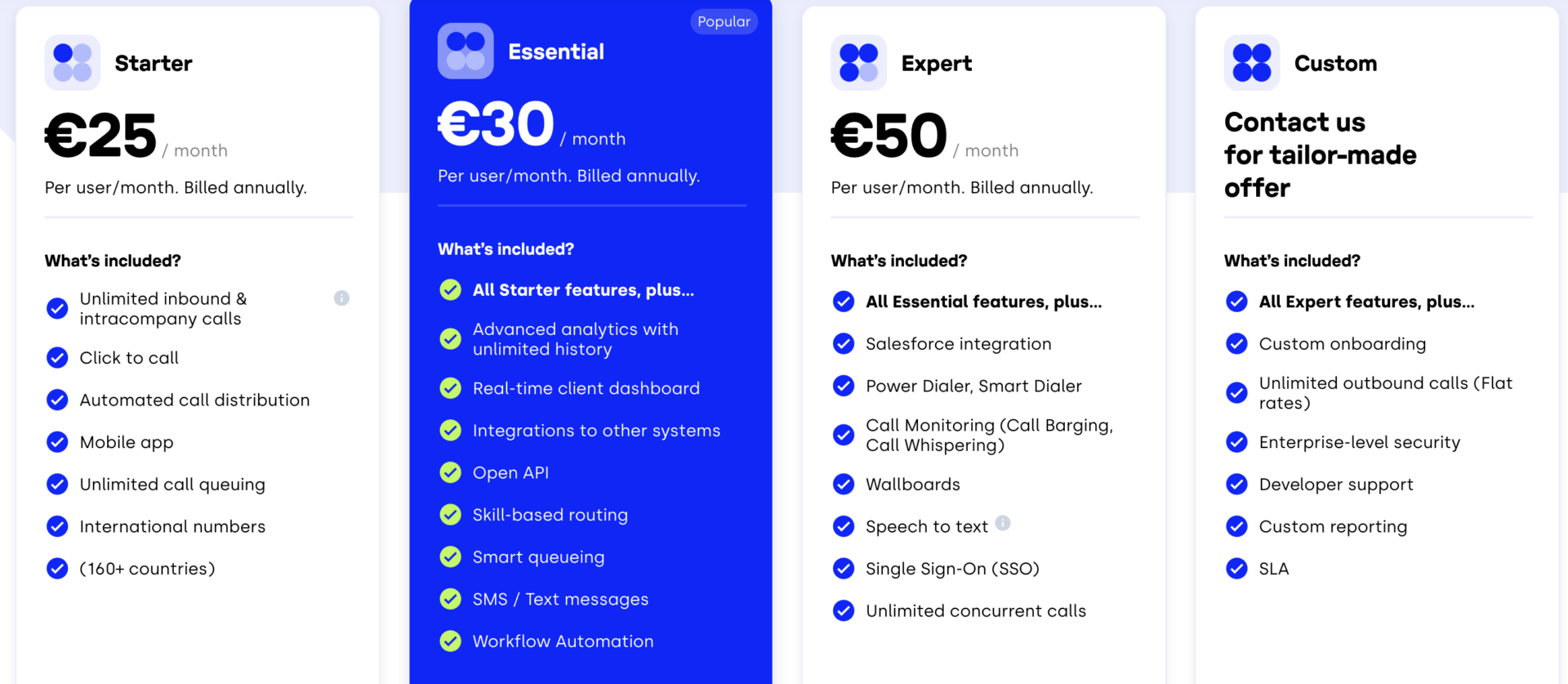The width and height of the screenshot is (1568, 684).
Task: Click the checkmark beside Workflow Automation
Action: click(450, 642)
